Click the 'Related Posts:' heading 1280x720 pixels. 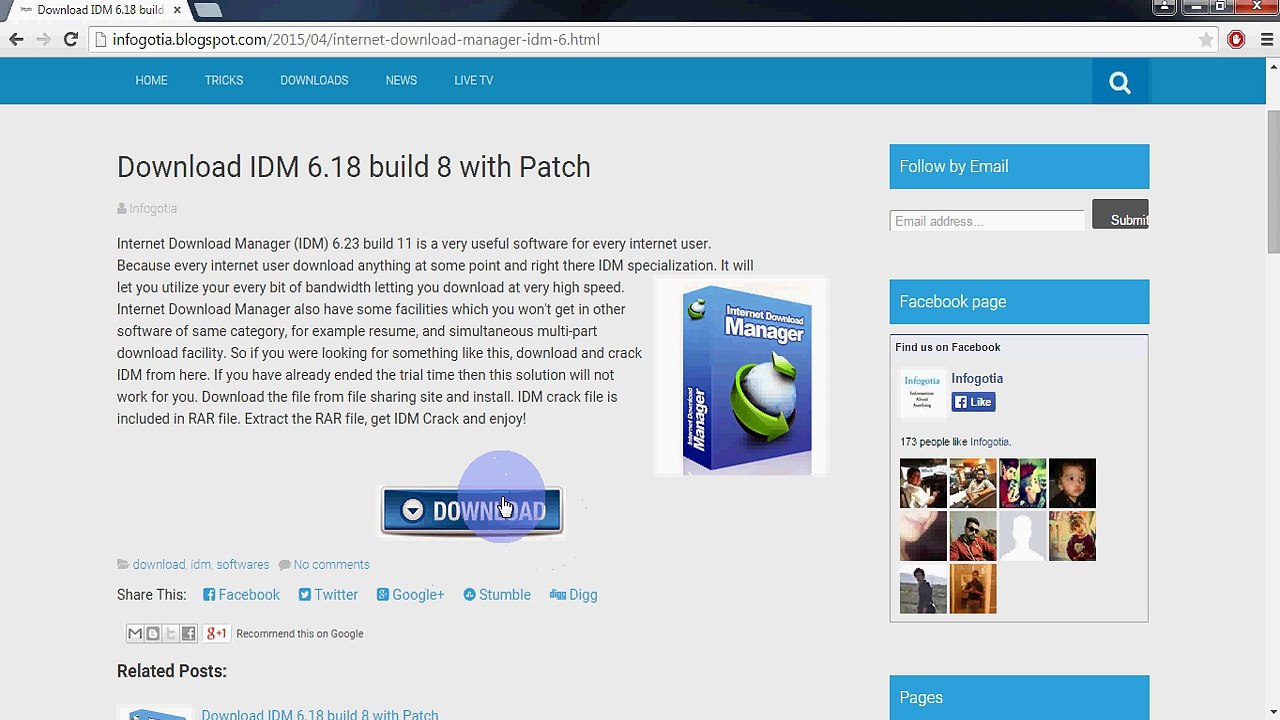(x=172, y=671)
